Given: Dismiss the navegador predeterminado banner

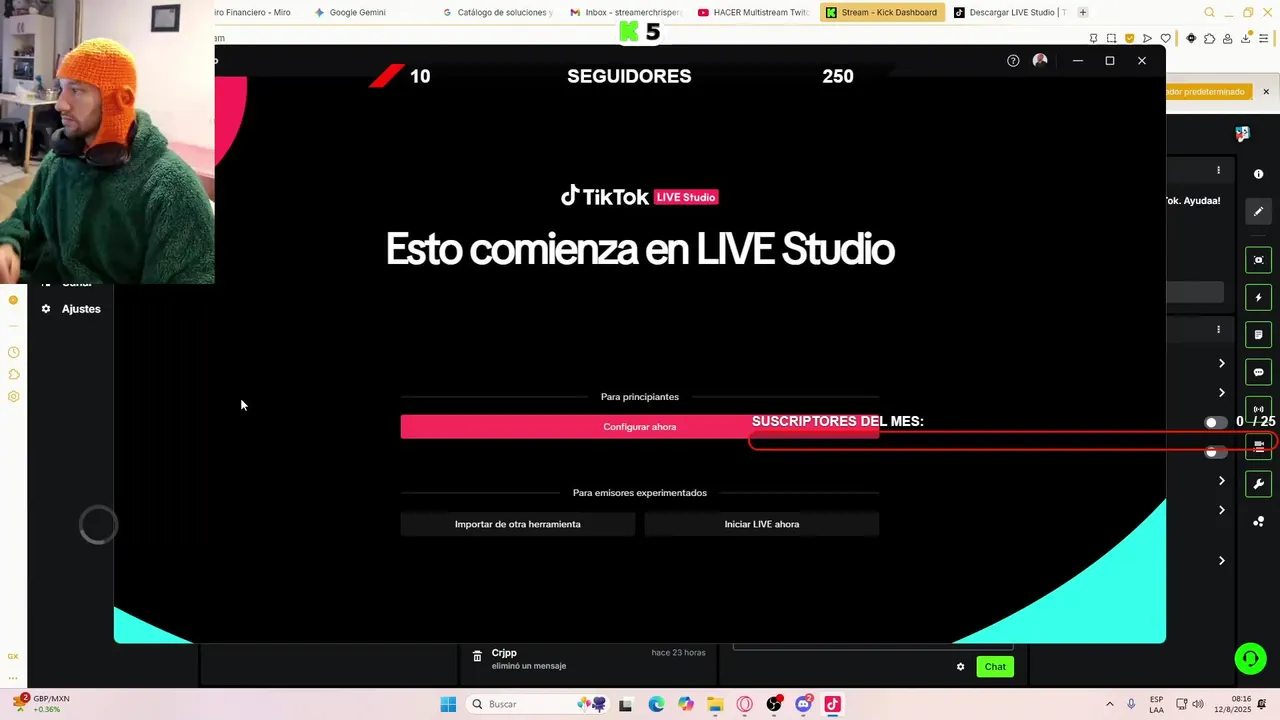Looking at the screenshot, I should tap(1266, 91).
